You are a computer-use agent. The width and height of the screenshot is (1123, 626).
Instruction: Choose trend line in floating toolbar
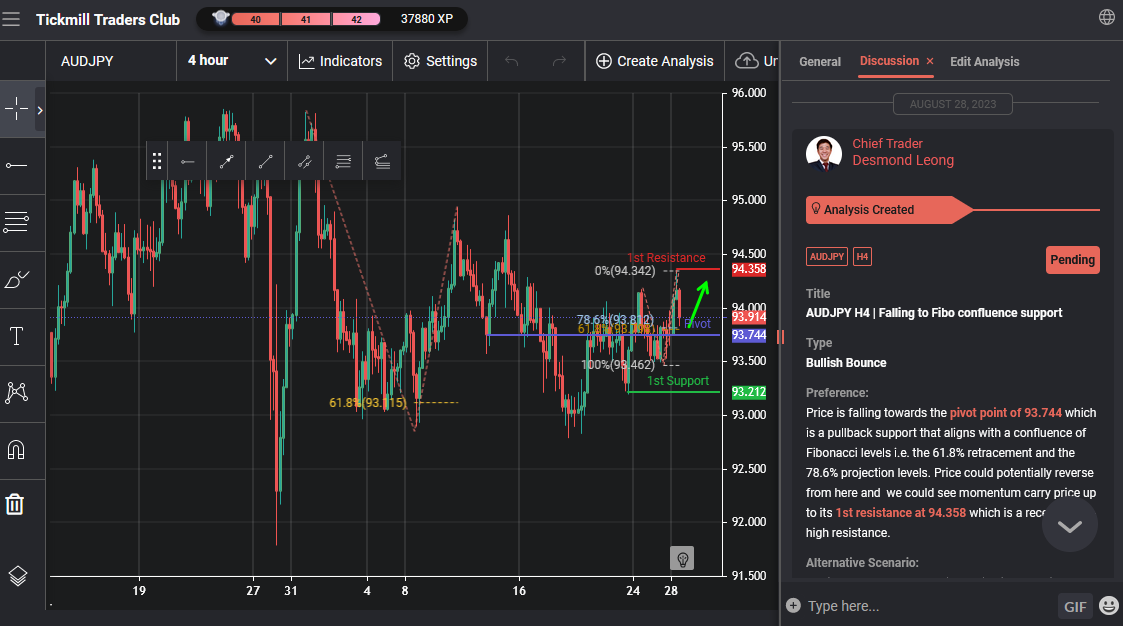265,161
